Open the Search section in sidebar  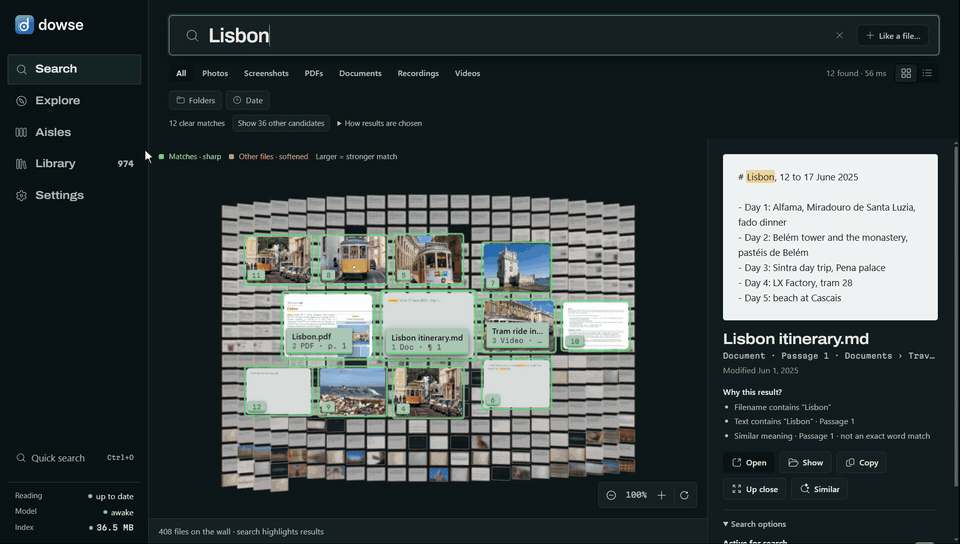click(x=74, y=69)
